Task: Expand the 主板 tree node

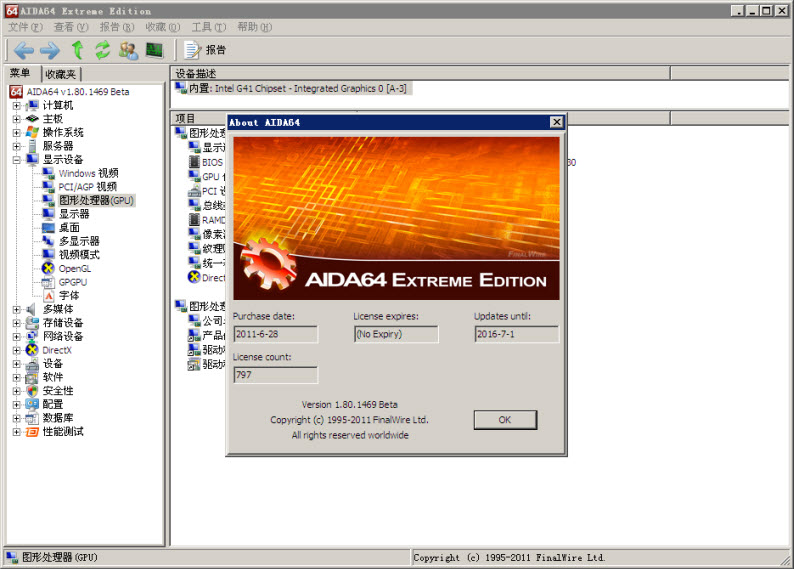Action: pos(16,119)
